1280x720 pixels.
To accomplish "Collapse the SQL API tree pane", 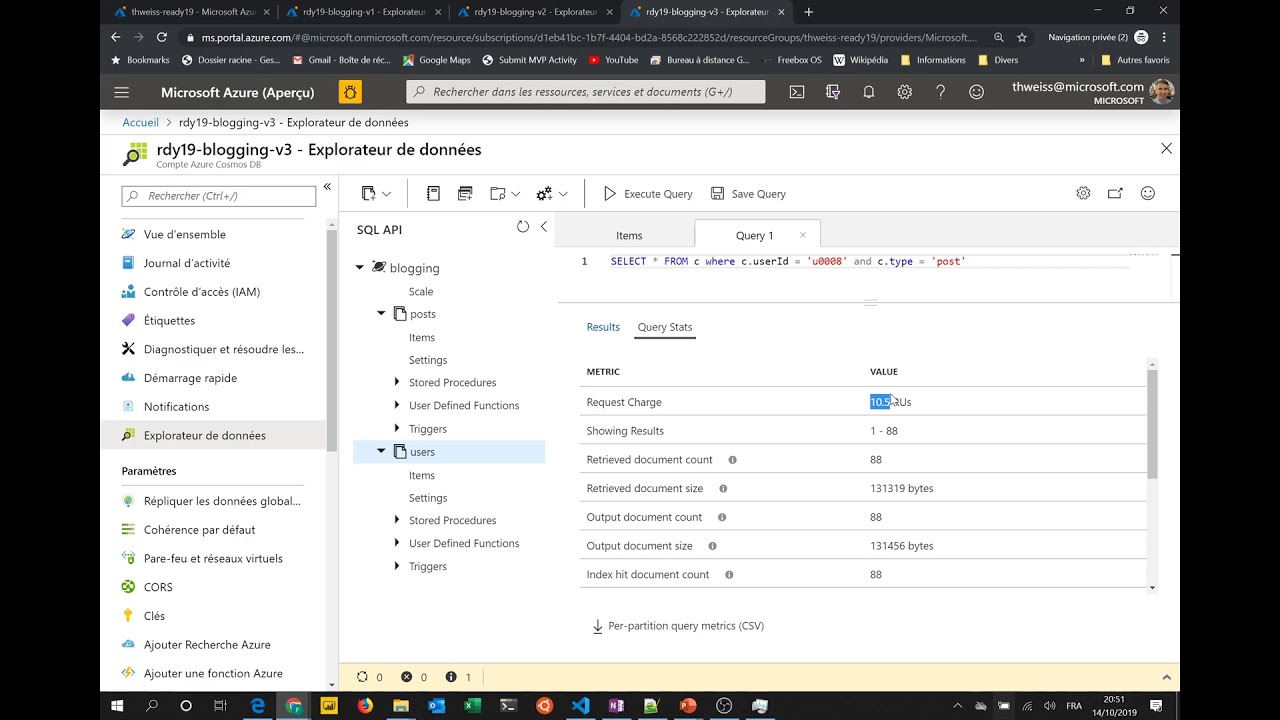I will click(x=544, y=227).
